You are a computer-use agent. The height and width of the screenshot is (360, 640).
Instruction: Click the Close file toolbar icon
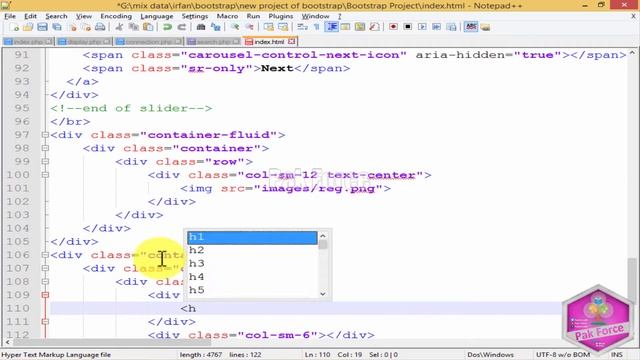pyautogui.click(x=73, y=27)
